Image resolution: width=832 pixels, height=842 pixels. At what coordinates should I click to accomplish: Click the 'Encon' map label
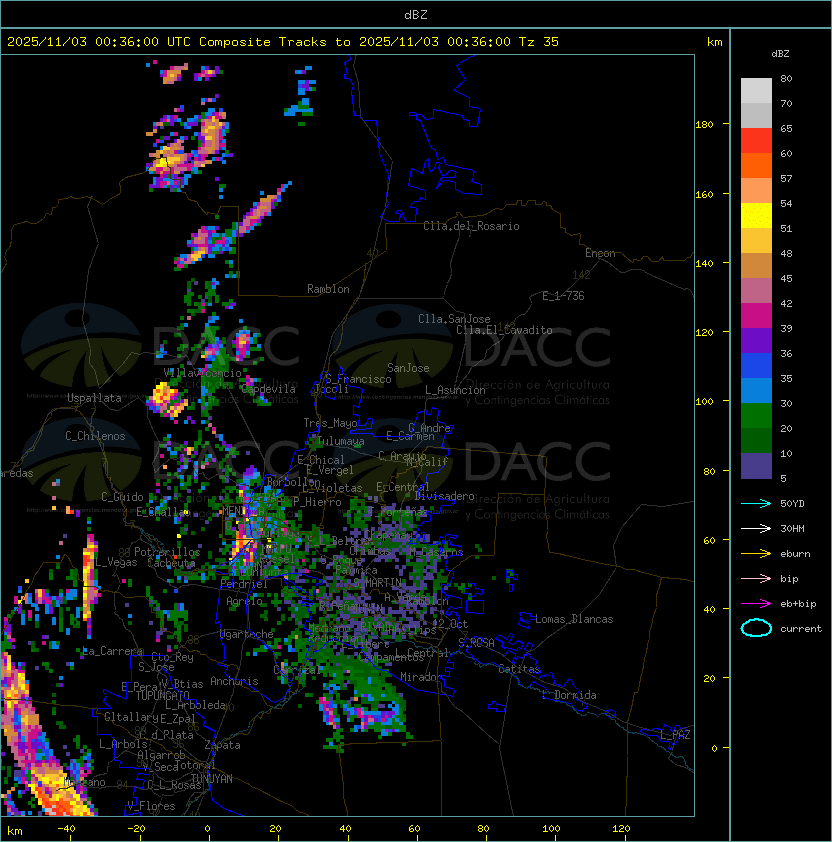600,253
